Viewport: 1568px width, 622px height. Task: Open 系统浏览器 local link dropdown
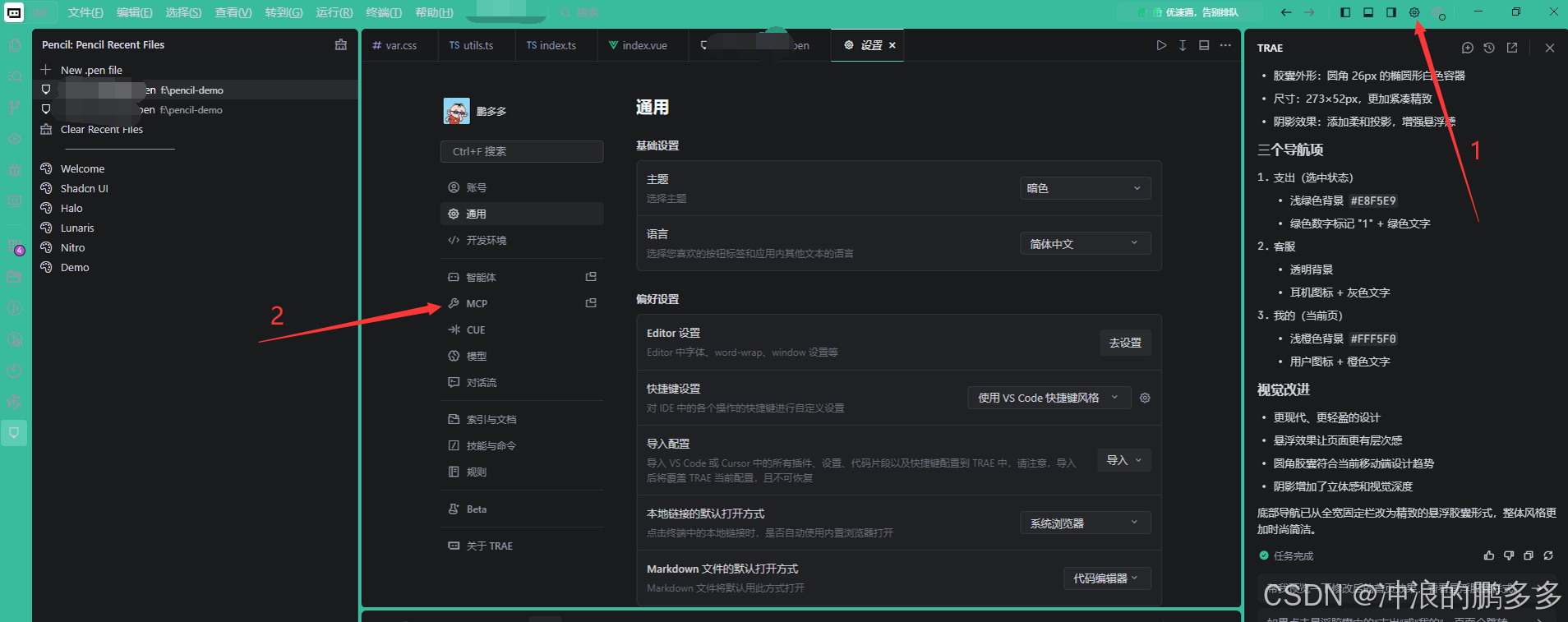pyautogui.click(x=1085, y=523)
